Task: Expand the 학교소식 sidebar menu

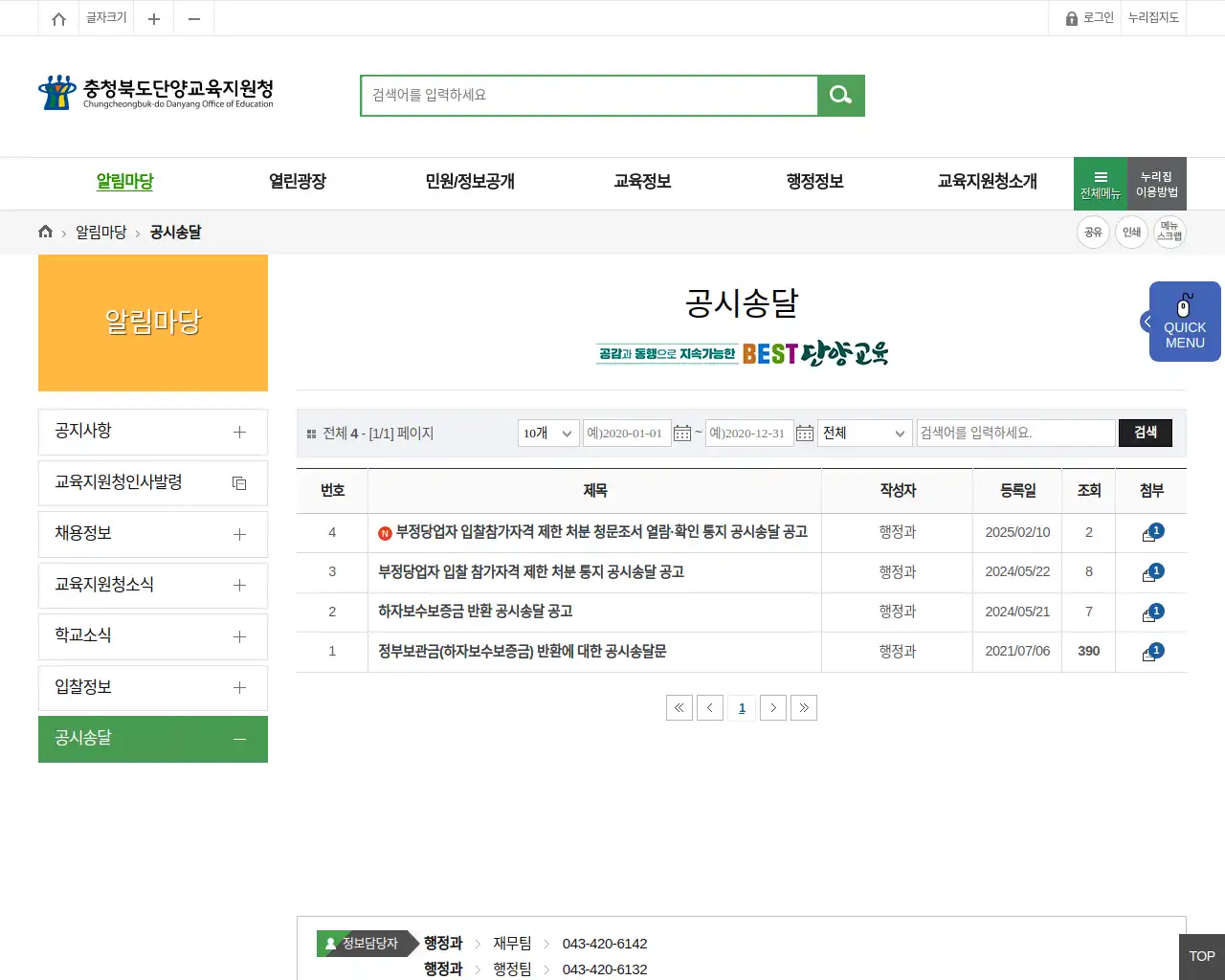Action: tap(153, 636)
